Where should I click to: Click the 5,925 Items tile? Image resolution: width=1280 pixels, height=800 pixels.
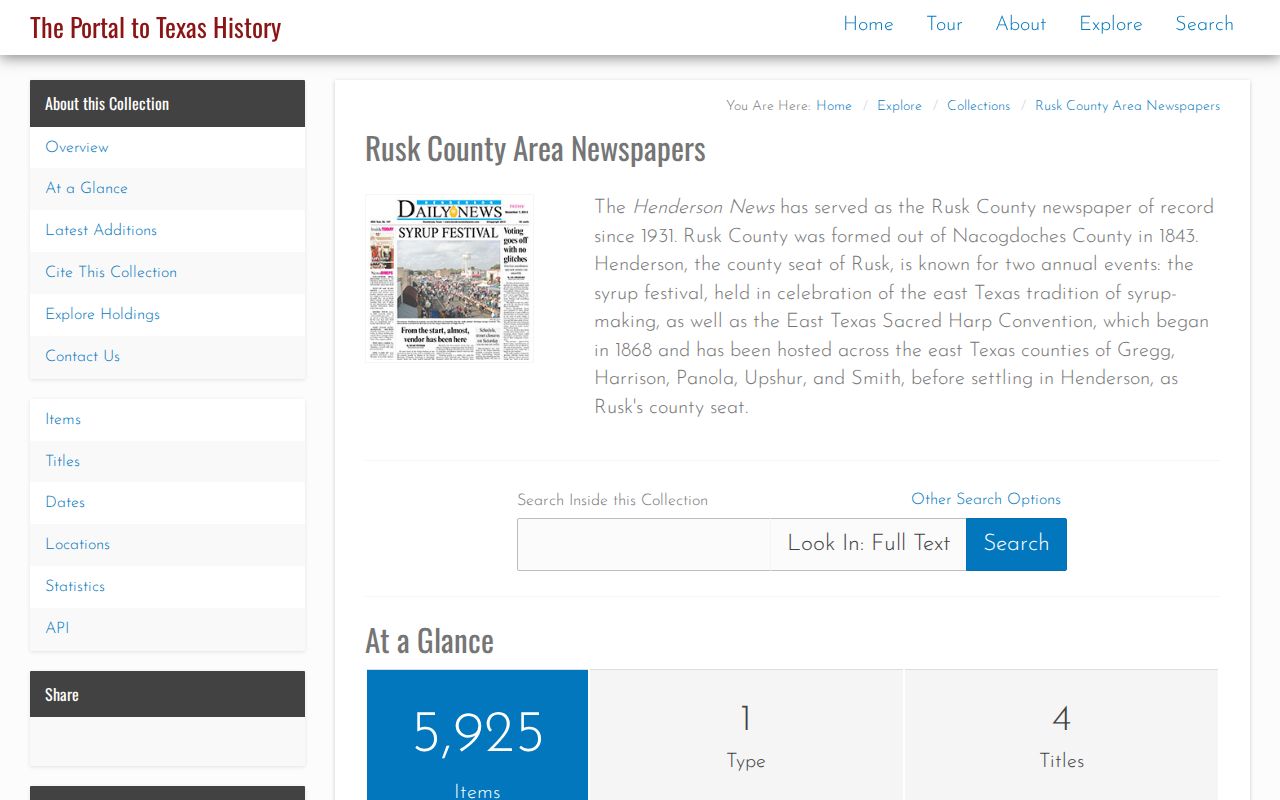pyautogui.click(x=477, y=735)
